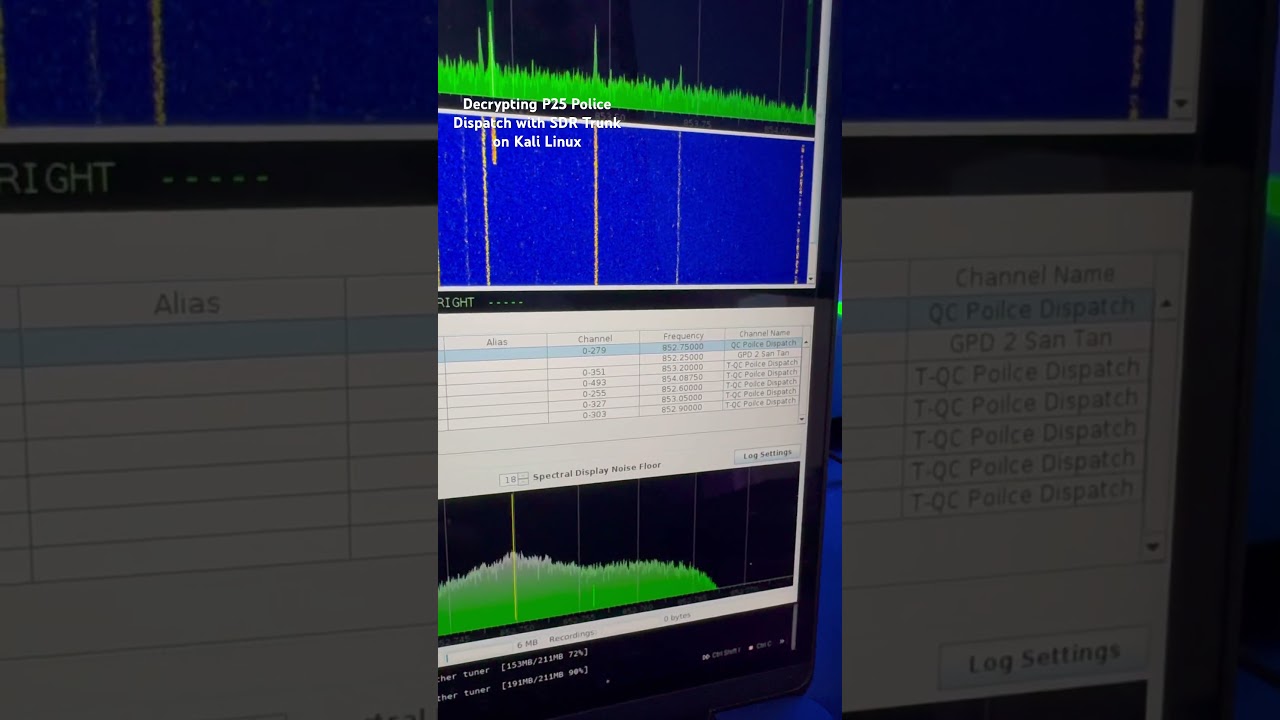Click the 853.05000 frequency cell

pos(682,398)
